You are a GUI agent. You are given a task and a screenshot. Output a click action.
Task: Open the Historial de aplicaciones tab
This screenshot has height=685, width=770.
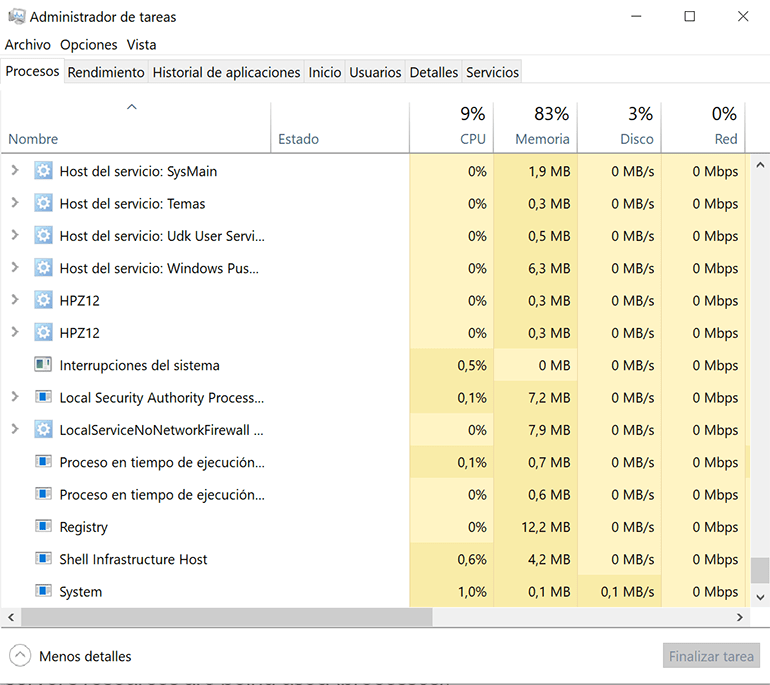[x=226, y=72]
